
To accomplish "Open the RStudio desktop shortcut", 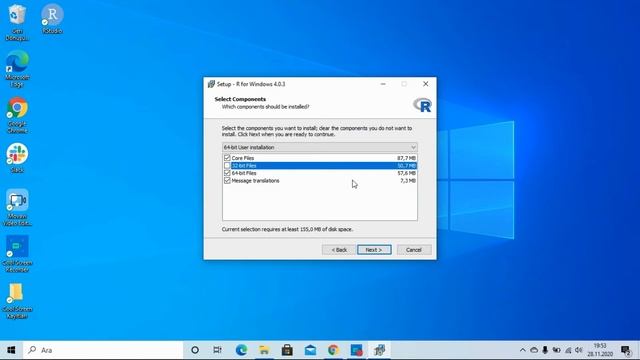I will (x=52, y=19).
